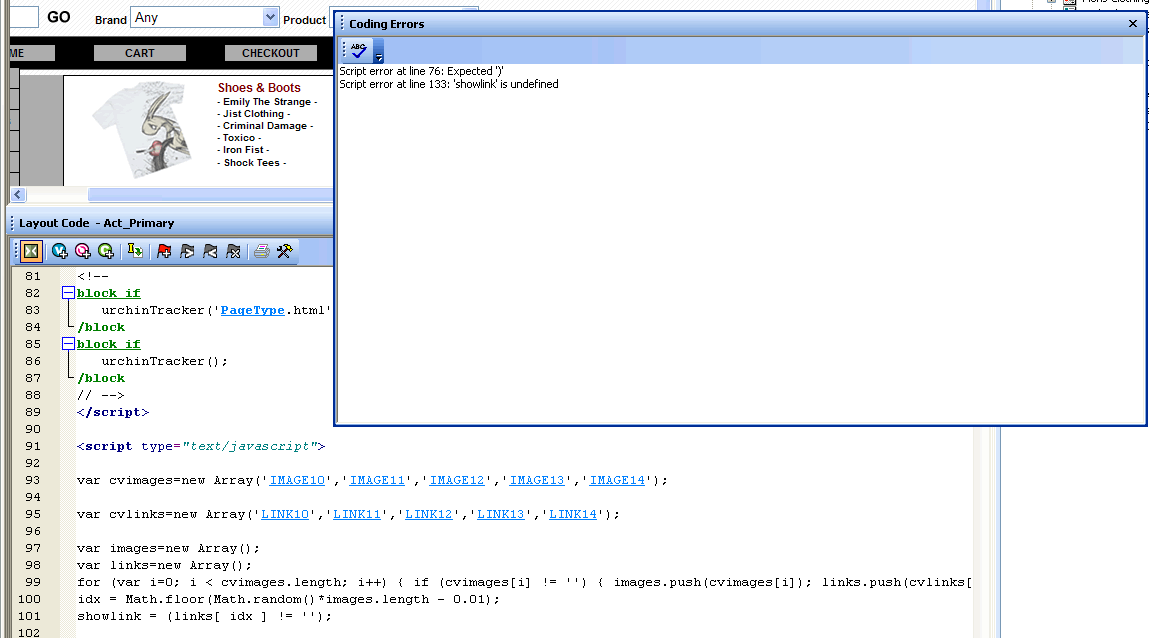Click the IMAGE10 link in code

[x=297, y=480]
